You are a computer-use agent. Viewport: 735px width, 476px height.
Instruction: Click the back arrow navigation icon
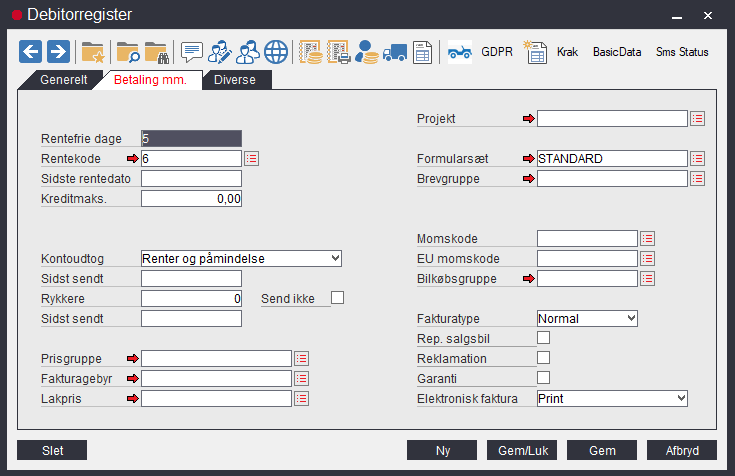[30, 52]
